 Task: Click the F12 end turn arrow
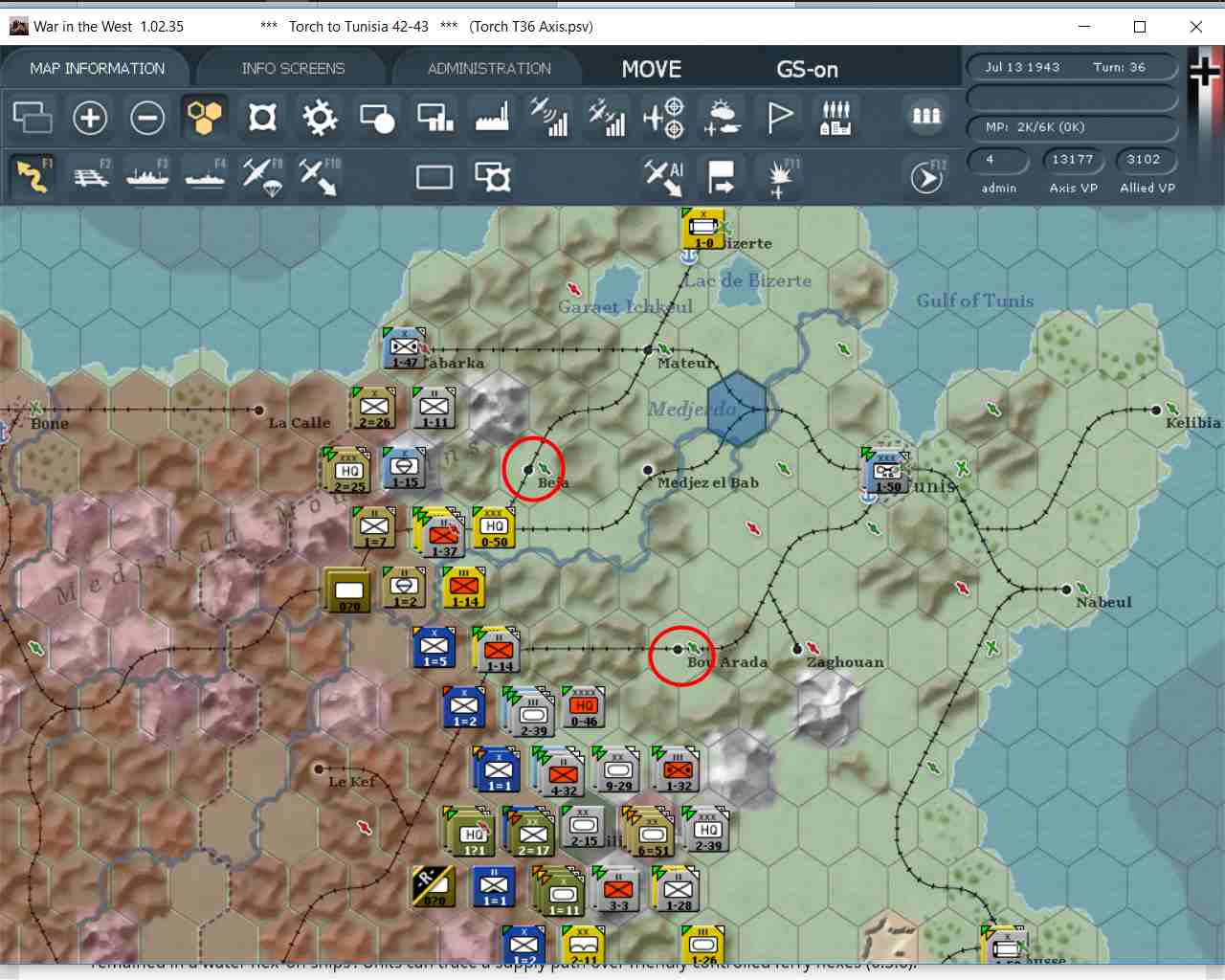pyautogui.click(x=927, y=176)
